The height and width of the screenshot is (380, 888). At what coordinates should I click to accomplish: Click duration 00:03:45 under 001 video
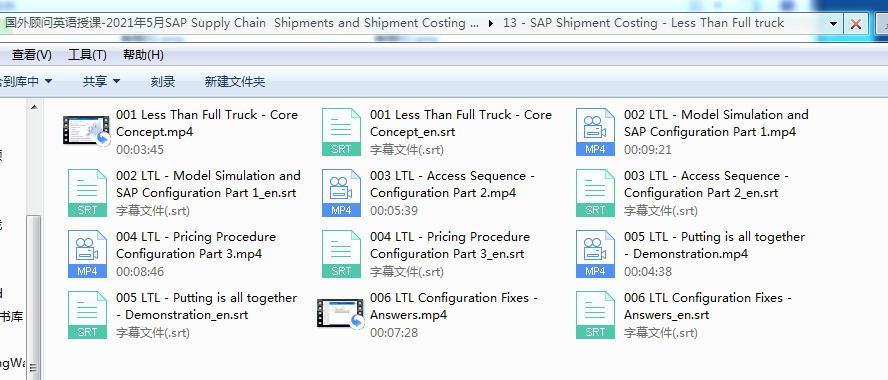point(140,150)
